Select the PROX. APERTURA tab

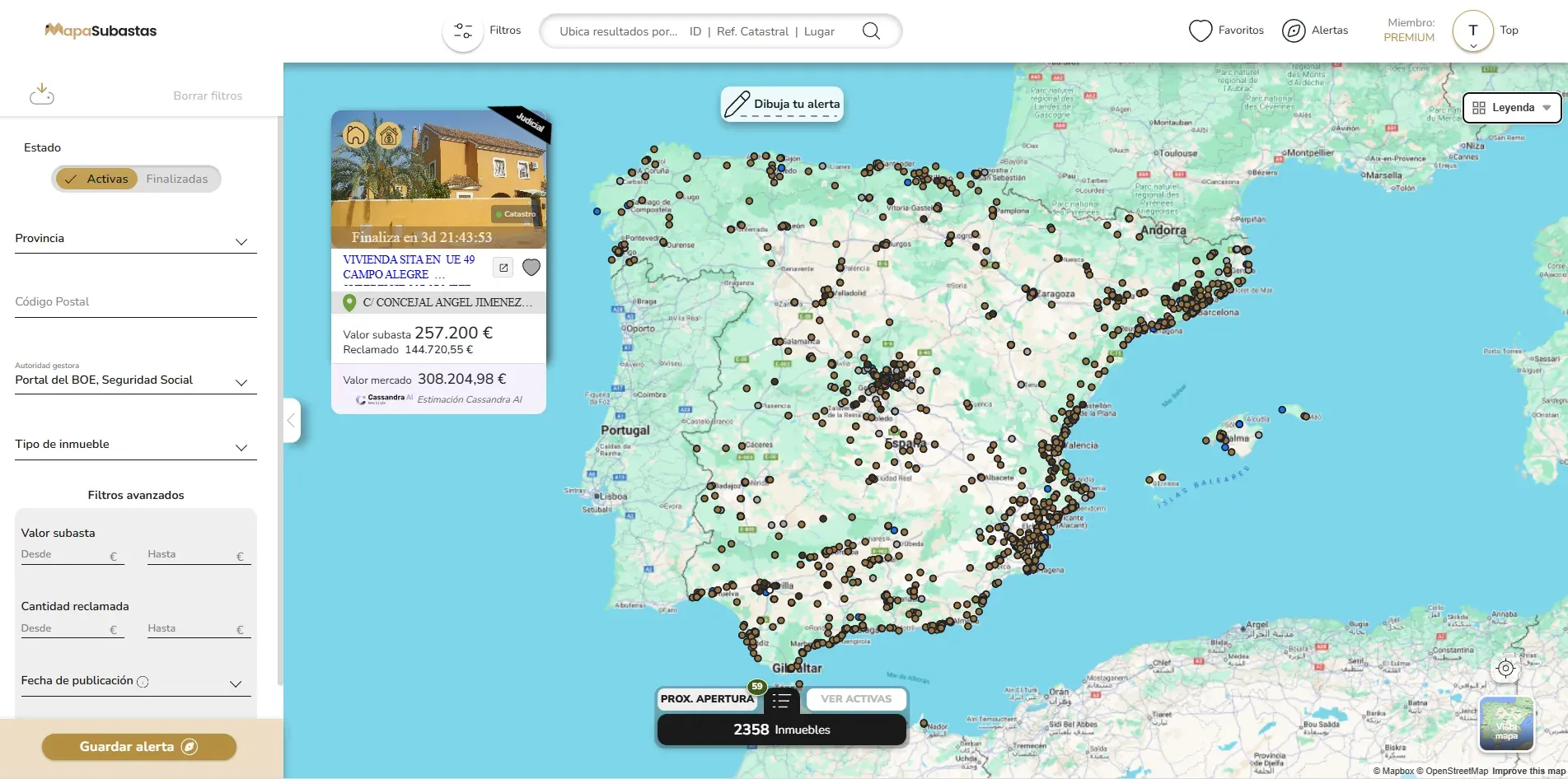[x=707, y=699]
